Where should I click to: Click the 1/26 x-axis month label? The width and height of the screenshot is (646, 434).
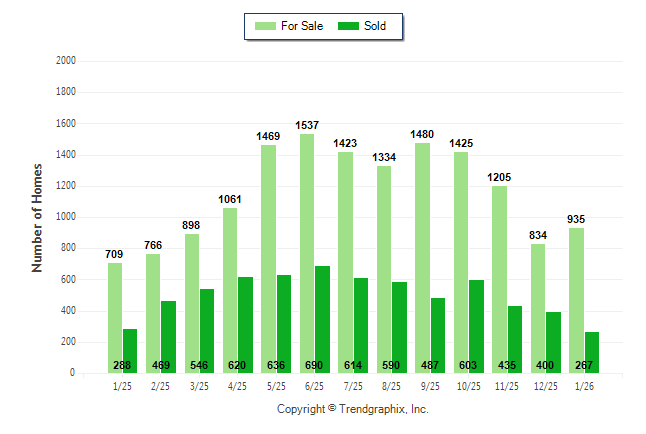pos(584,385)
